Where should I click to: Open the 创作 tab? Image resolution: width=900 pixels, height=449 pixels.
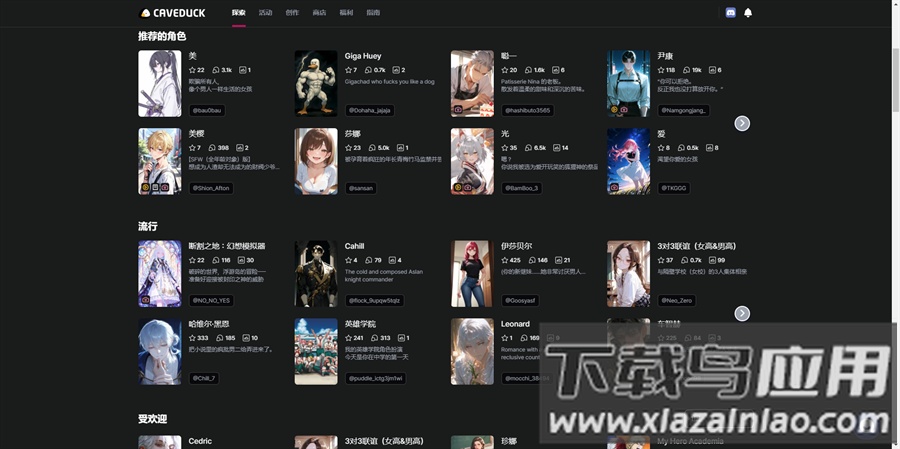click(292, 13)
